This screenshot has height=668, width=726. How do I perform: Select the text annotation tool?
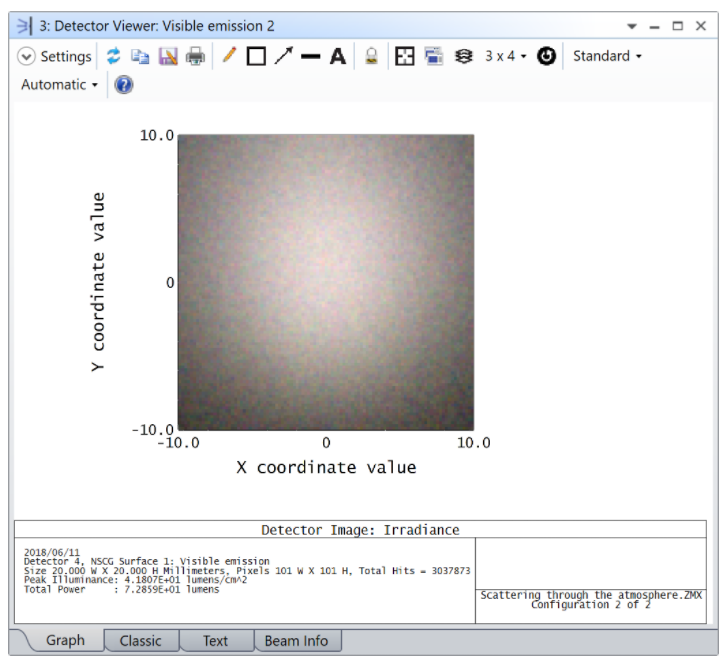point(338,57)
